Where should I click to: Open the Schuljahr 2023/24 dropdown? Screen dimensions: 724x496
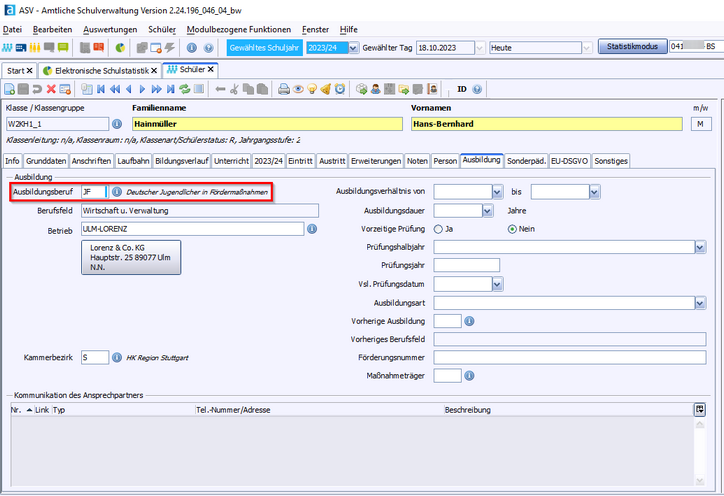pyautogui.click(x=353, y=48)
